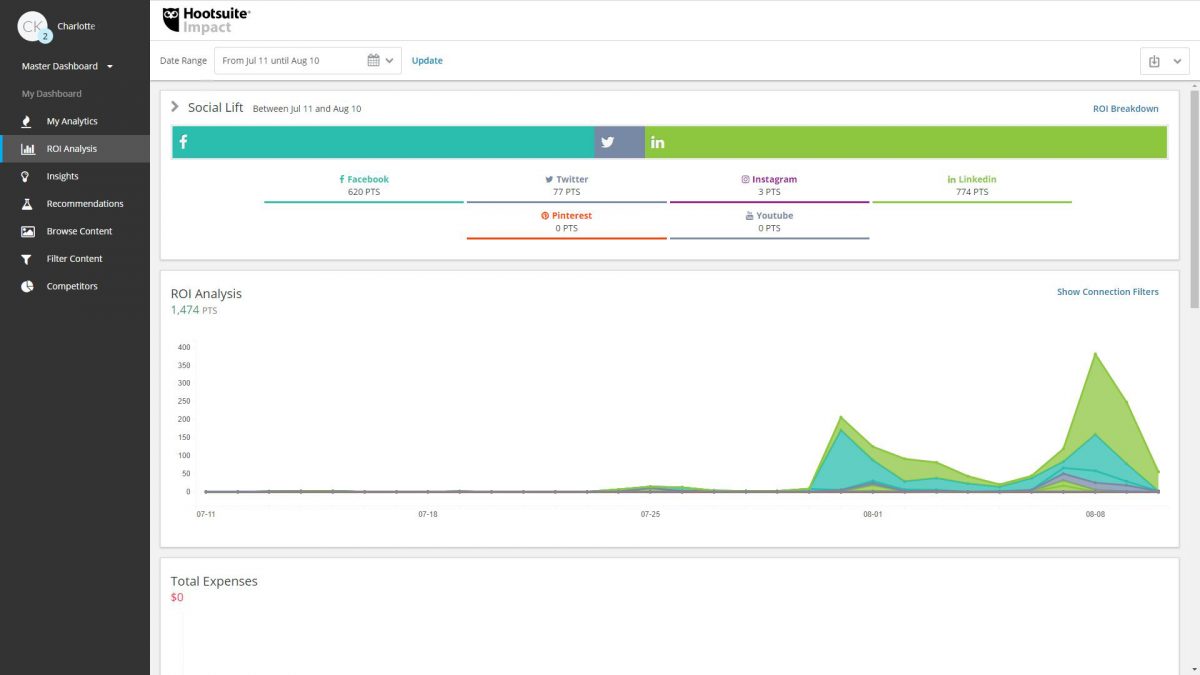Click Show Connection Filters
The height and width of the screenshot is (675, 1200).
coord(1108,292)
